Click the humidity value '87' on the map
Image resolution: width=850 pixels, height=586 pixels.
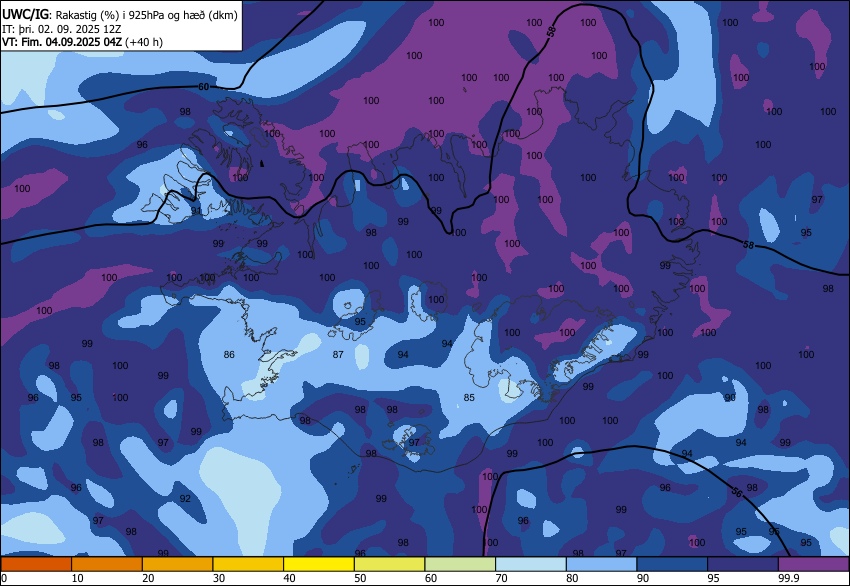[x=338, y=355]
